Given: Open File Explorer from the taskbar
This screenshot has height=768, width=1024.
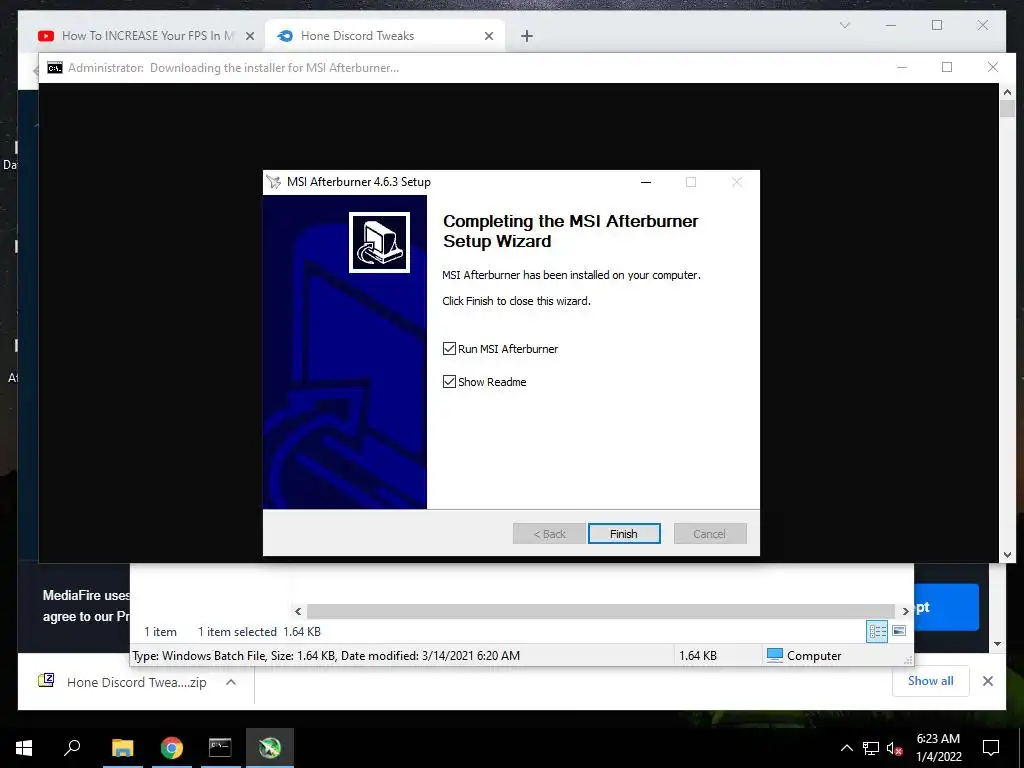Looking at the screenshot, I should point(122,748).
